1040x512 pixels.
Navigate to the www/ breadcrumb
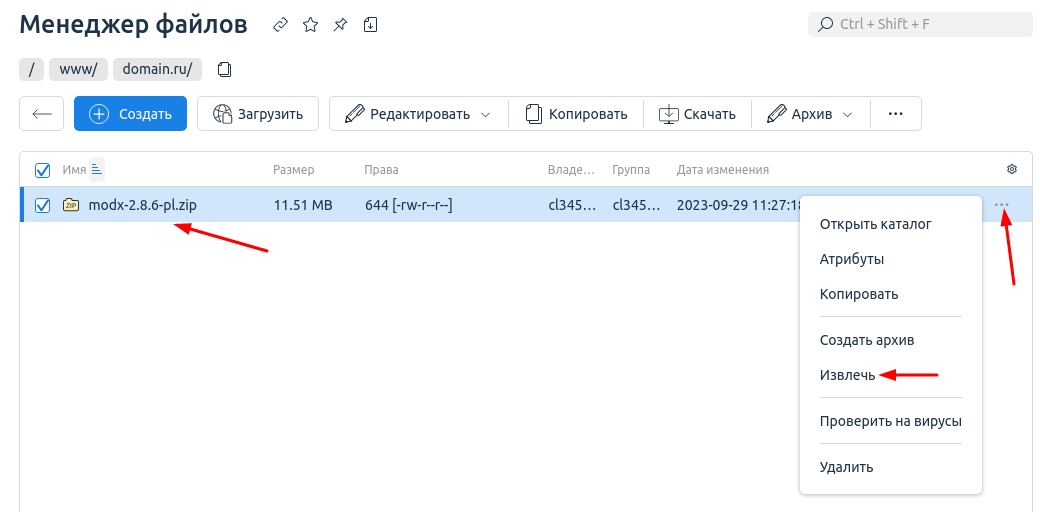[78, 69]
